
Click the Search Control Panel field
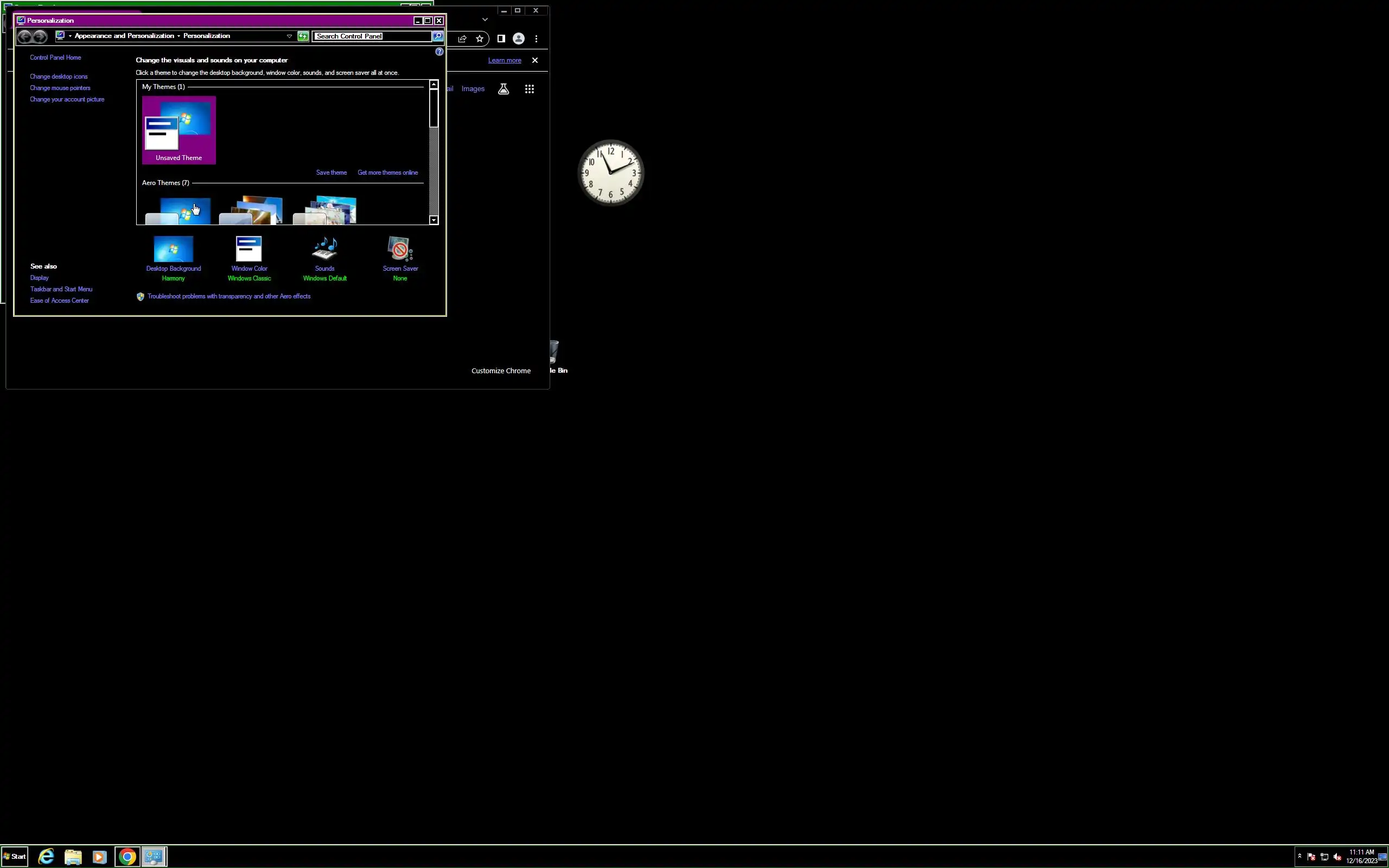click(x=371, y=36)
